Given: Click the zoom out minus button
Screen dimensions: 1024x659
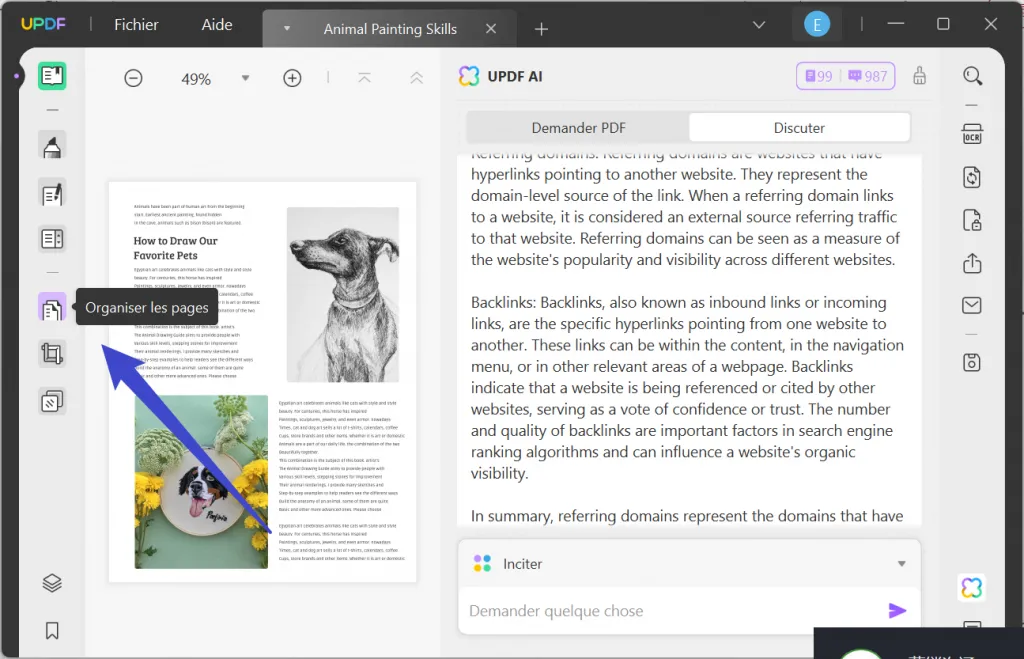Looking at the screenshot, I should [x=133, y=77].
